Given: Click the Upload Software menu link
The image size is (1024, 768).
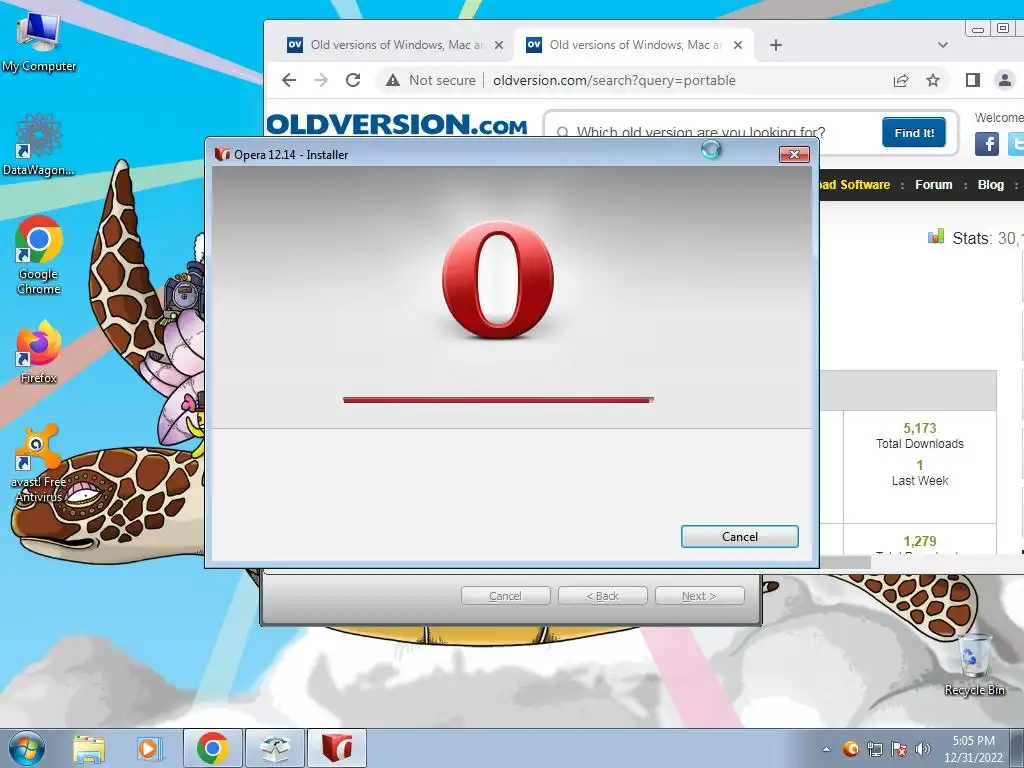Looking at the screenshot, I should (854, 185).
